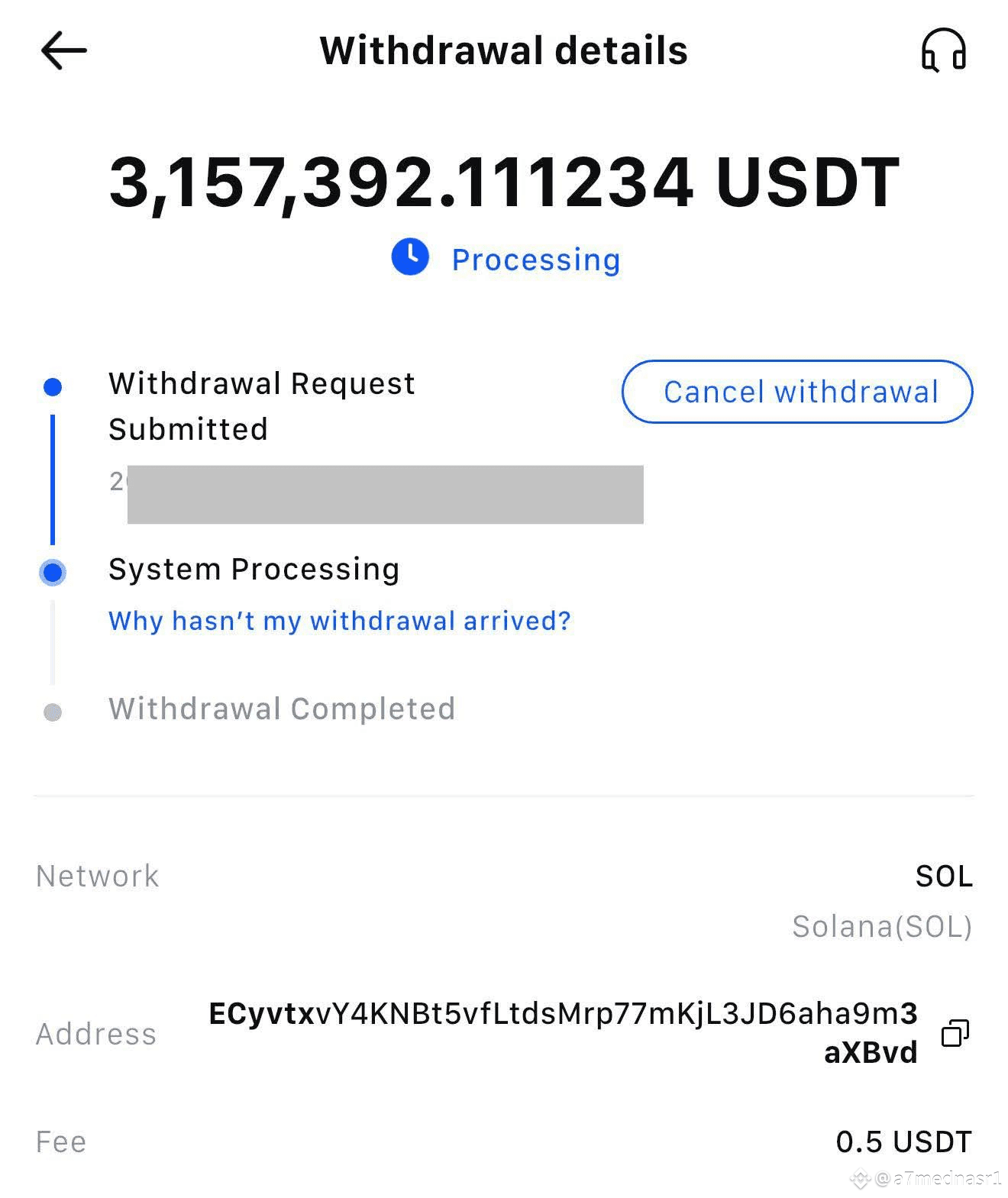
Task: Tap the grey redacted timestamp bar
Action: (385, 495)
